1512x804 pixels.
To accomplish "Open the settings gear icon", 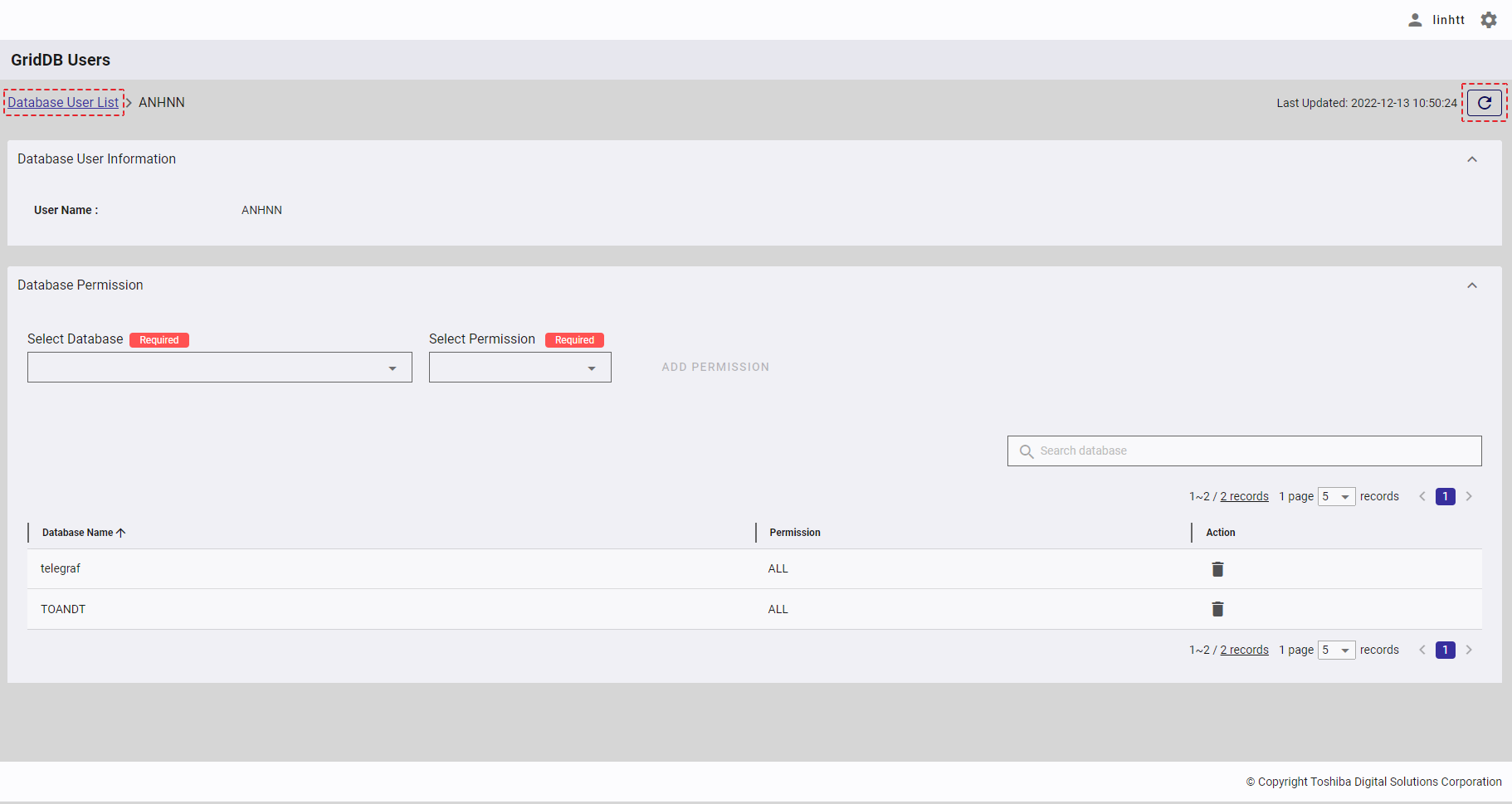I will click(1489, 20).
